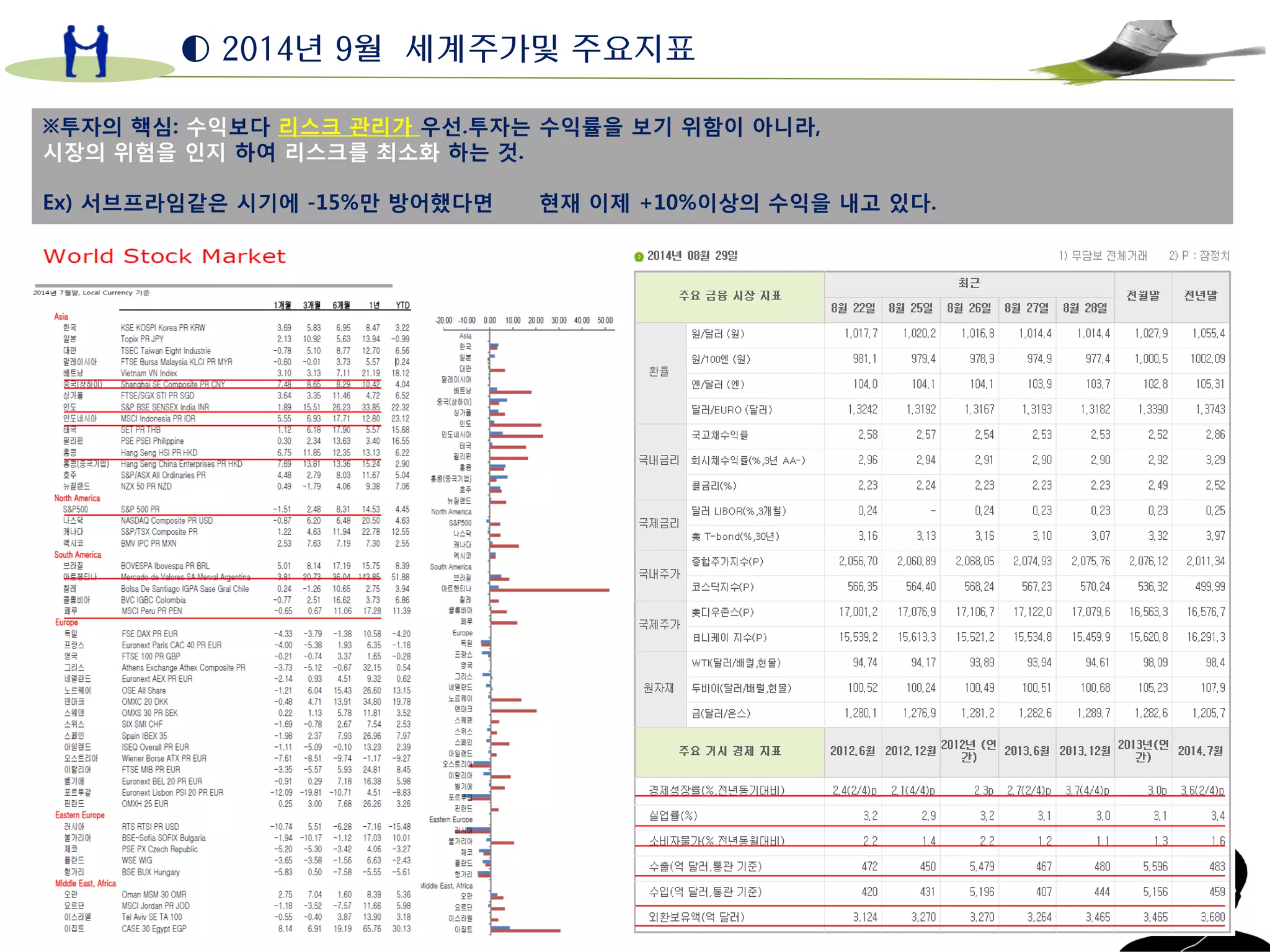Screen dimensions: 1270x952
Task: Select the 환율 category cell
Action: (x=659, y=372)
